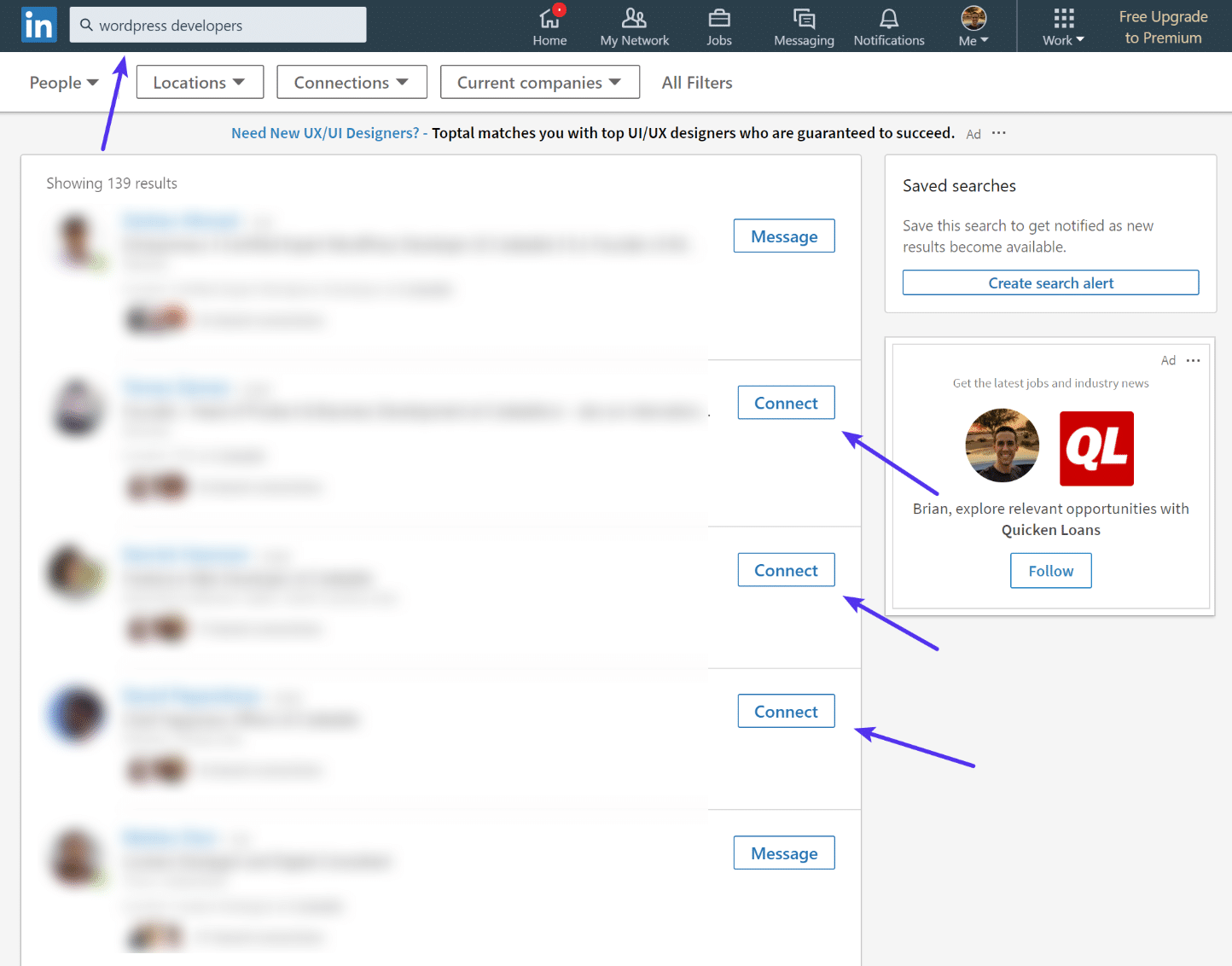Open the Connections filter
This screenshot has width=1232, height=966.
(x=352, y=82)
